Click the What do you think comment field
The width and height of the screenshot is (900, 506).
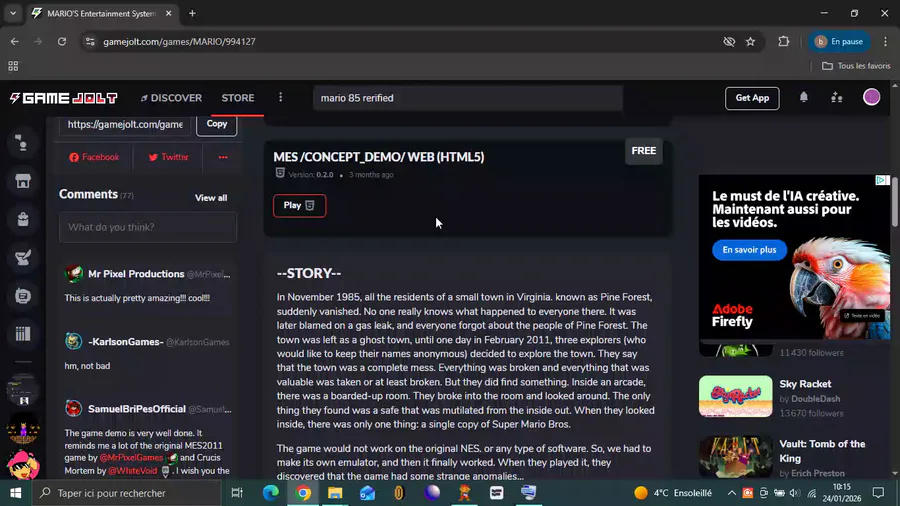click(148, 227)
